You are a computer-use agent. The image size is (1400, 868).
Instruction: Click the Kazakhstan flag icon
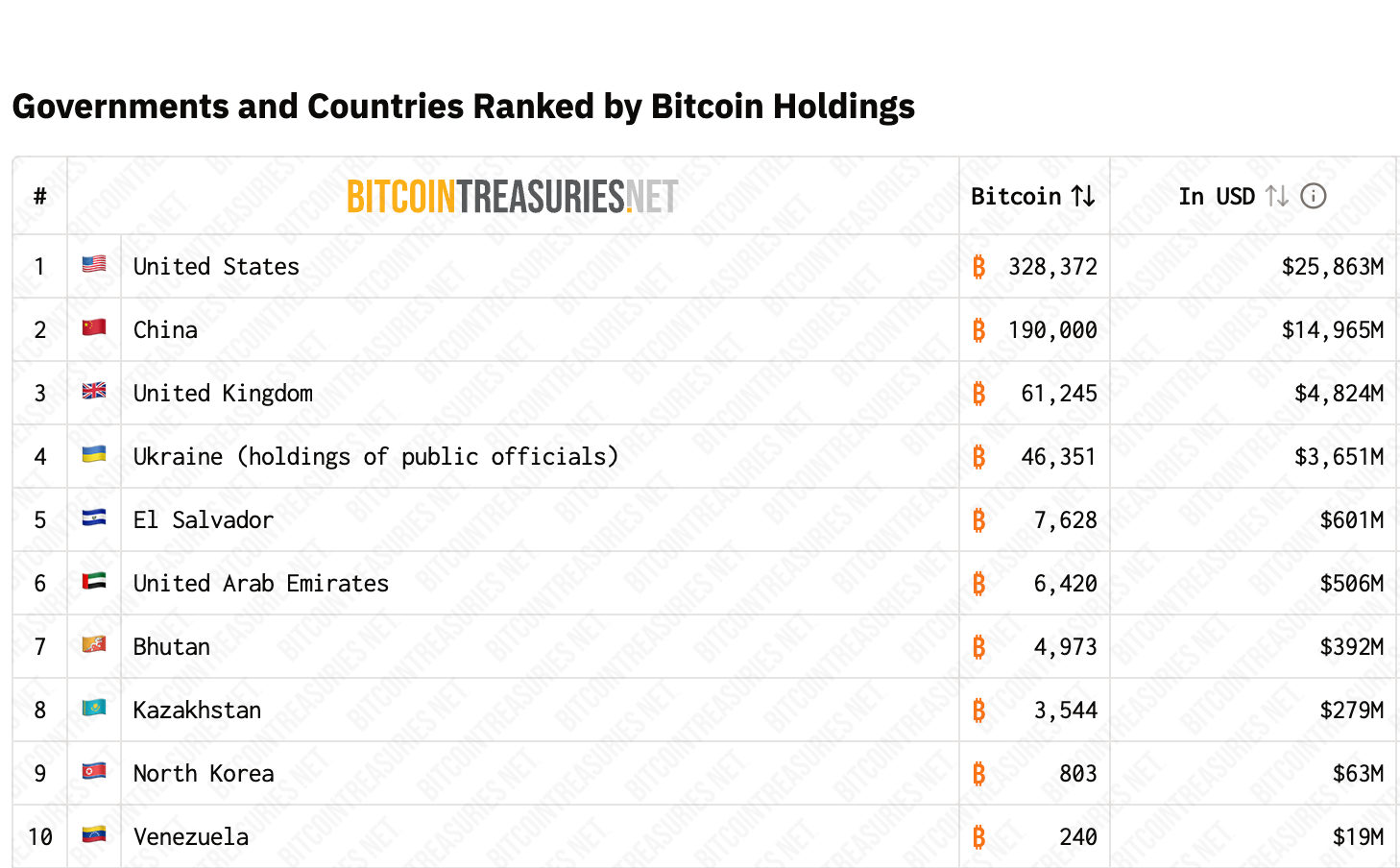click(94, 708)
